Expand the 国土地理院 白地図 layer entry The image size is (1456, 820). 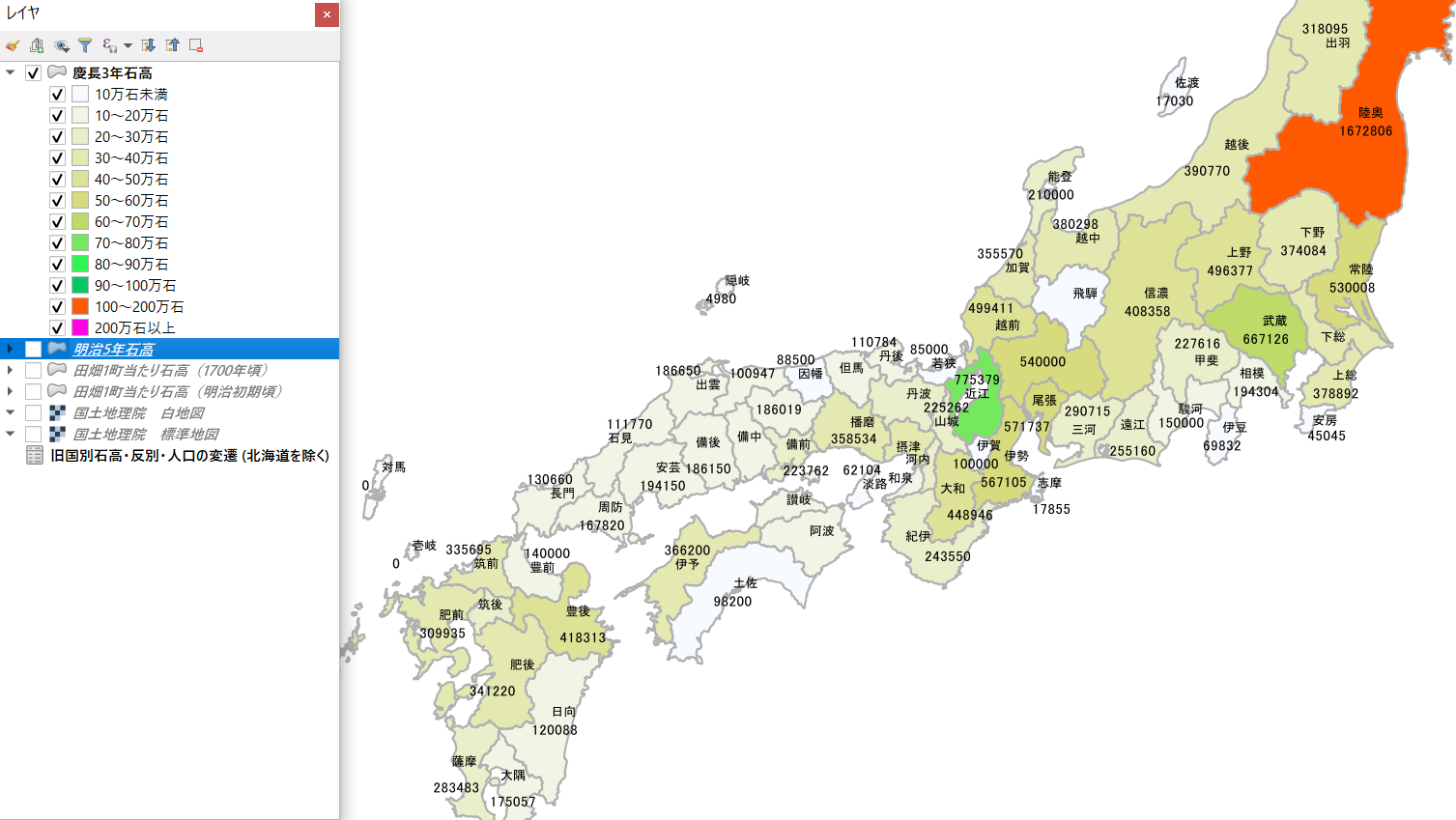tap(10, 412)
